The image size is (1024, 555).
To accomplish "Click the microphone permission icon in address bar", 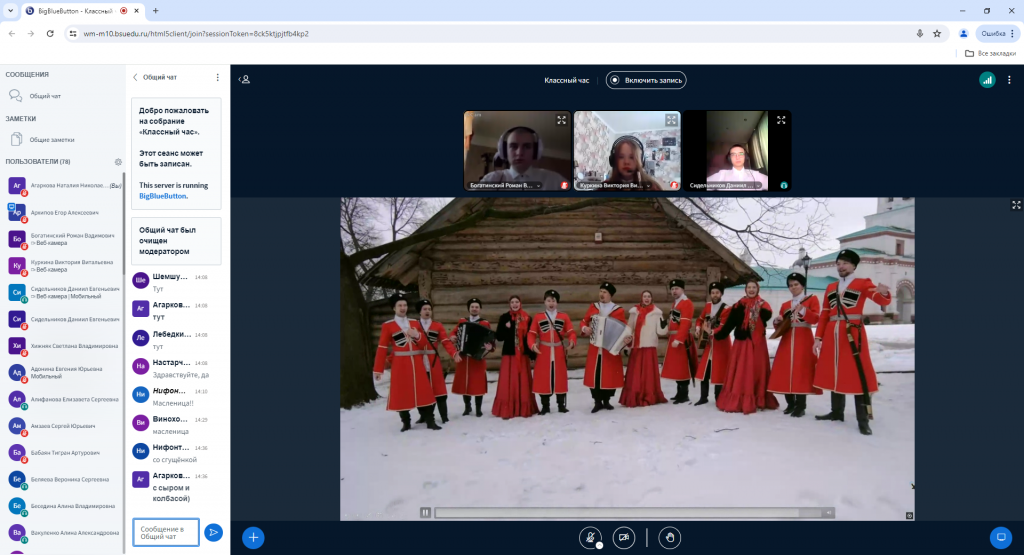I will click(920, 33).
